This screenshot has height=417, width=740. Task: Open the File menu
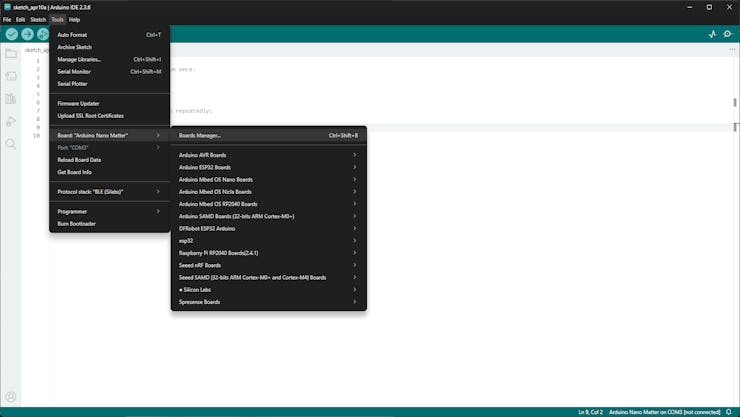[7, 20]
